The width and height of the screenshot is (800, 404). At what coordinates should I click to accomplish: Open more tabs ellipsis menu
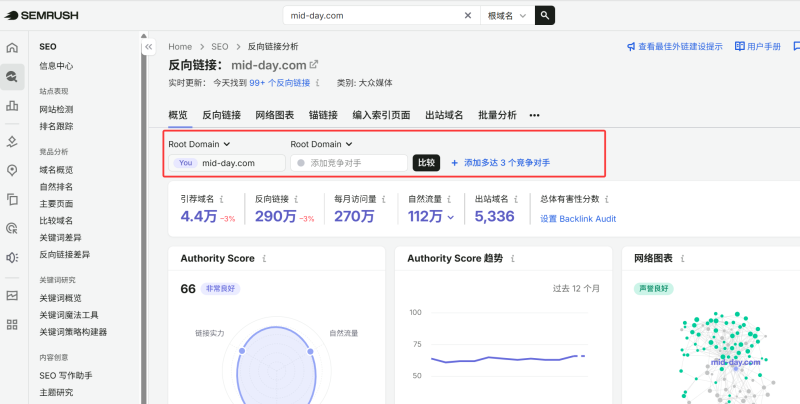coord(534,115)
